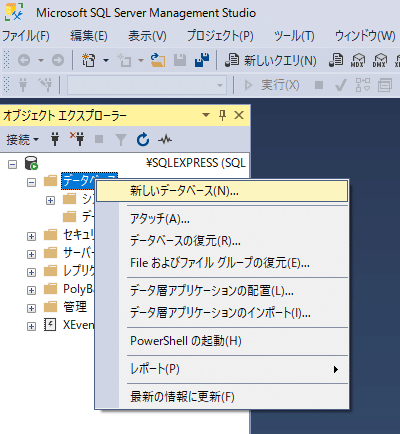Screen dimensions: 400x434
Task: Open the レポート(P) submenu
Action: 222,369
